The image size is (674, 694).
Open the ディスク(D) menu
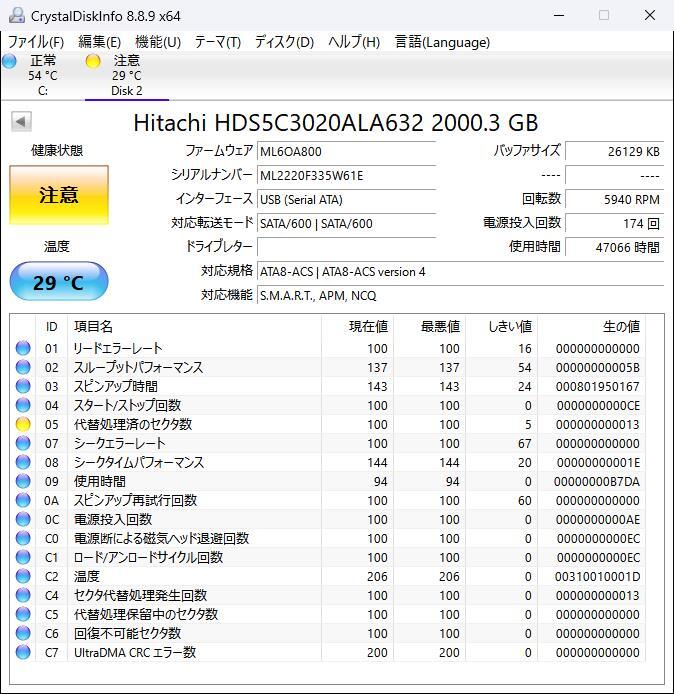point(284,42)
